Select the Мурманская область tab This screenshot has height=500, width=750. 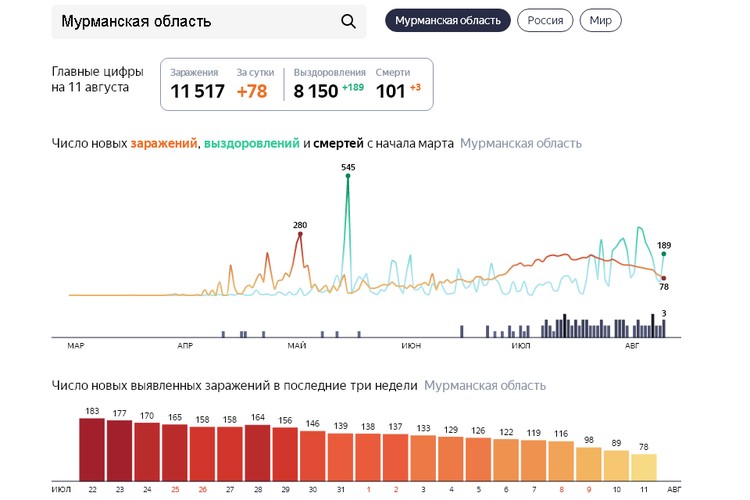(x=448, y=20)
